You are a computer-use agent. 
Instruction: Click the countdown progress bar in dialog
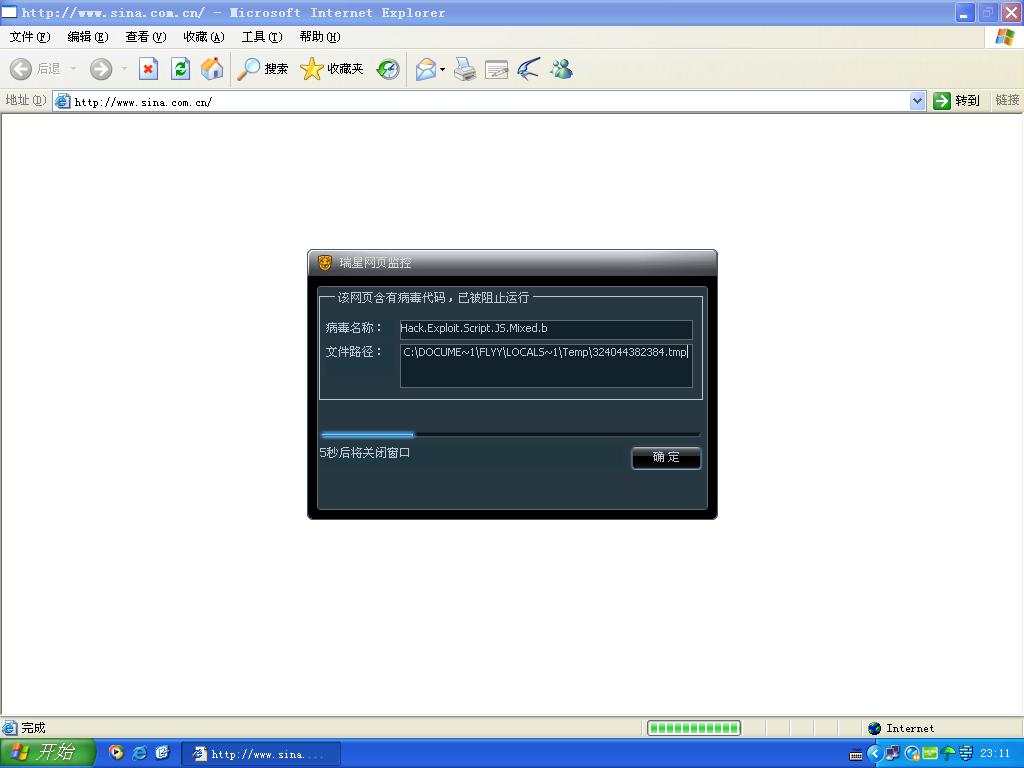click(510, 434)
